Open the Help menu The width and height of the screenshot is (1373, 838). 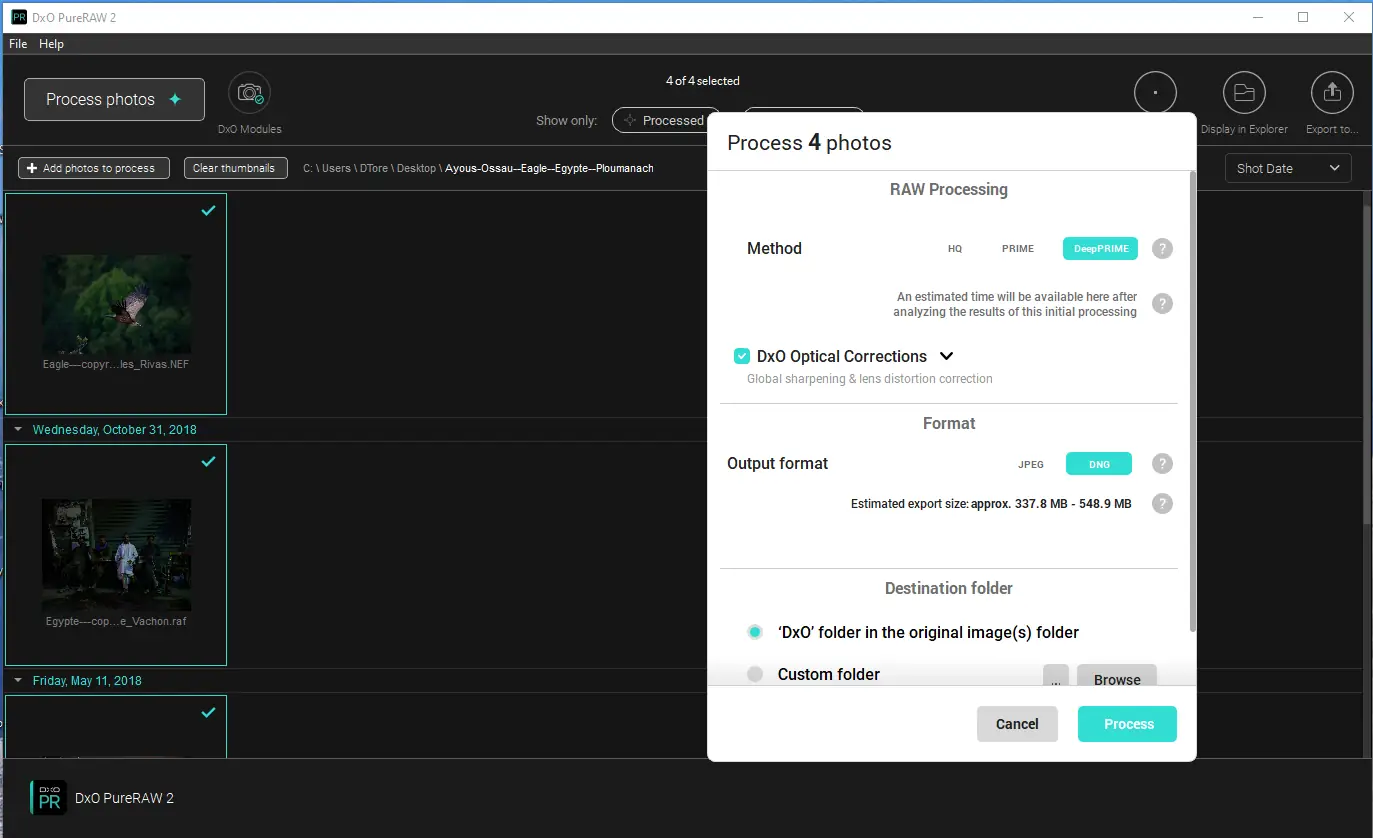[51, 44]
